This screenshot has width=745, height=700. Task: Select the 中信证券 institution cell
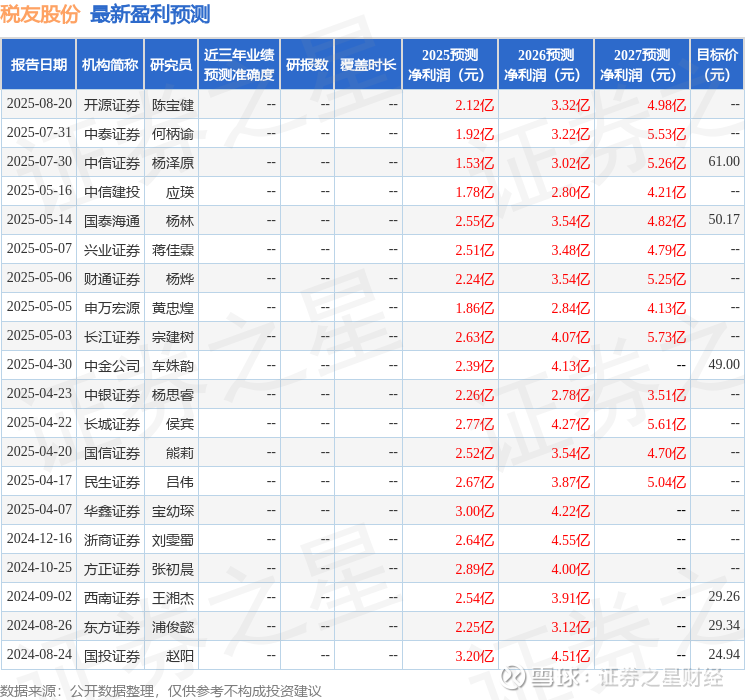[112, 163]
